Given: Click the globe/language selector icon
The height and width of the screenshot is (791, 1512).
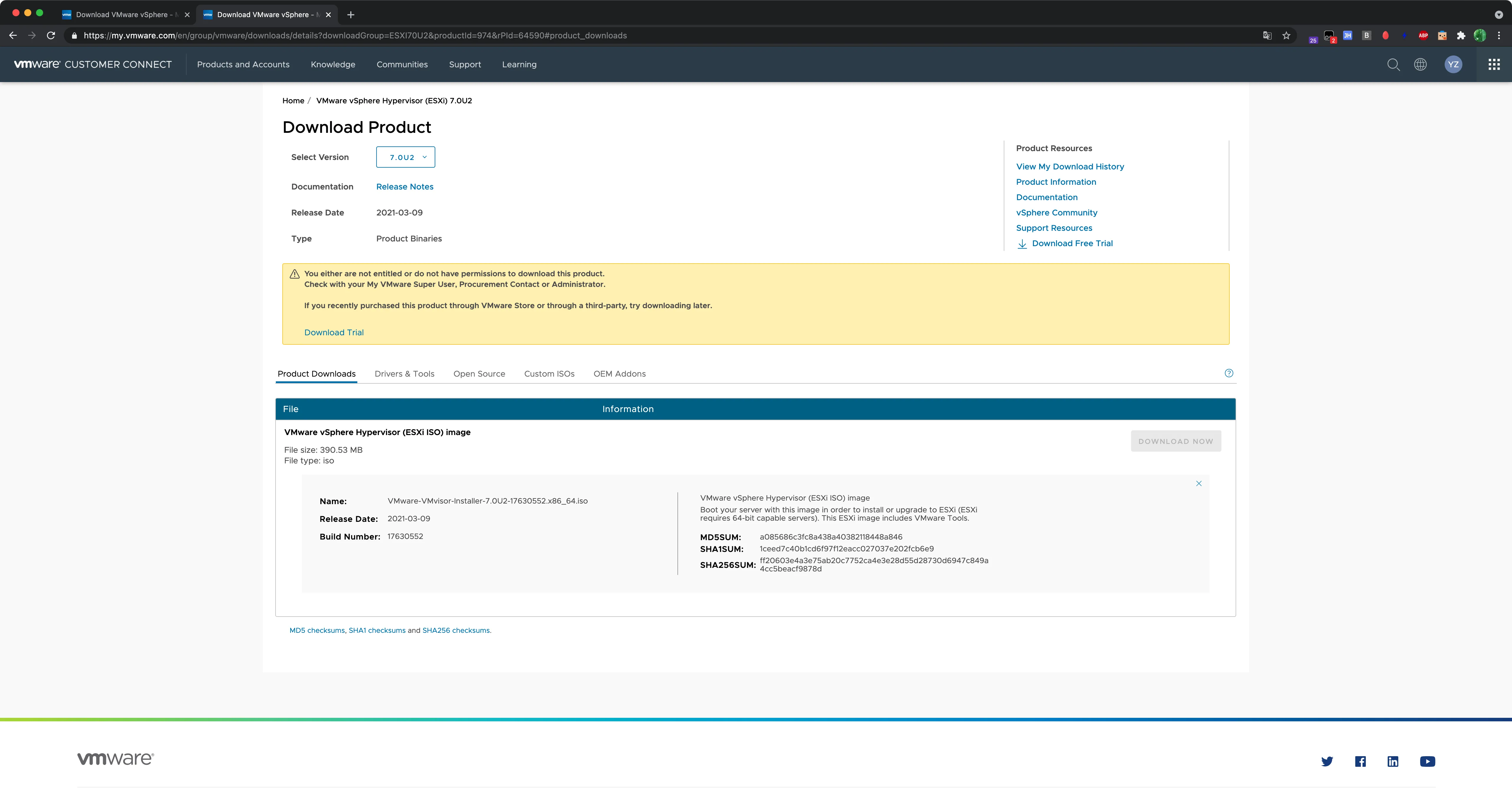Looking at the screenshot, I should pos(1421,64).
